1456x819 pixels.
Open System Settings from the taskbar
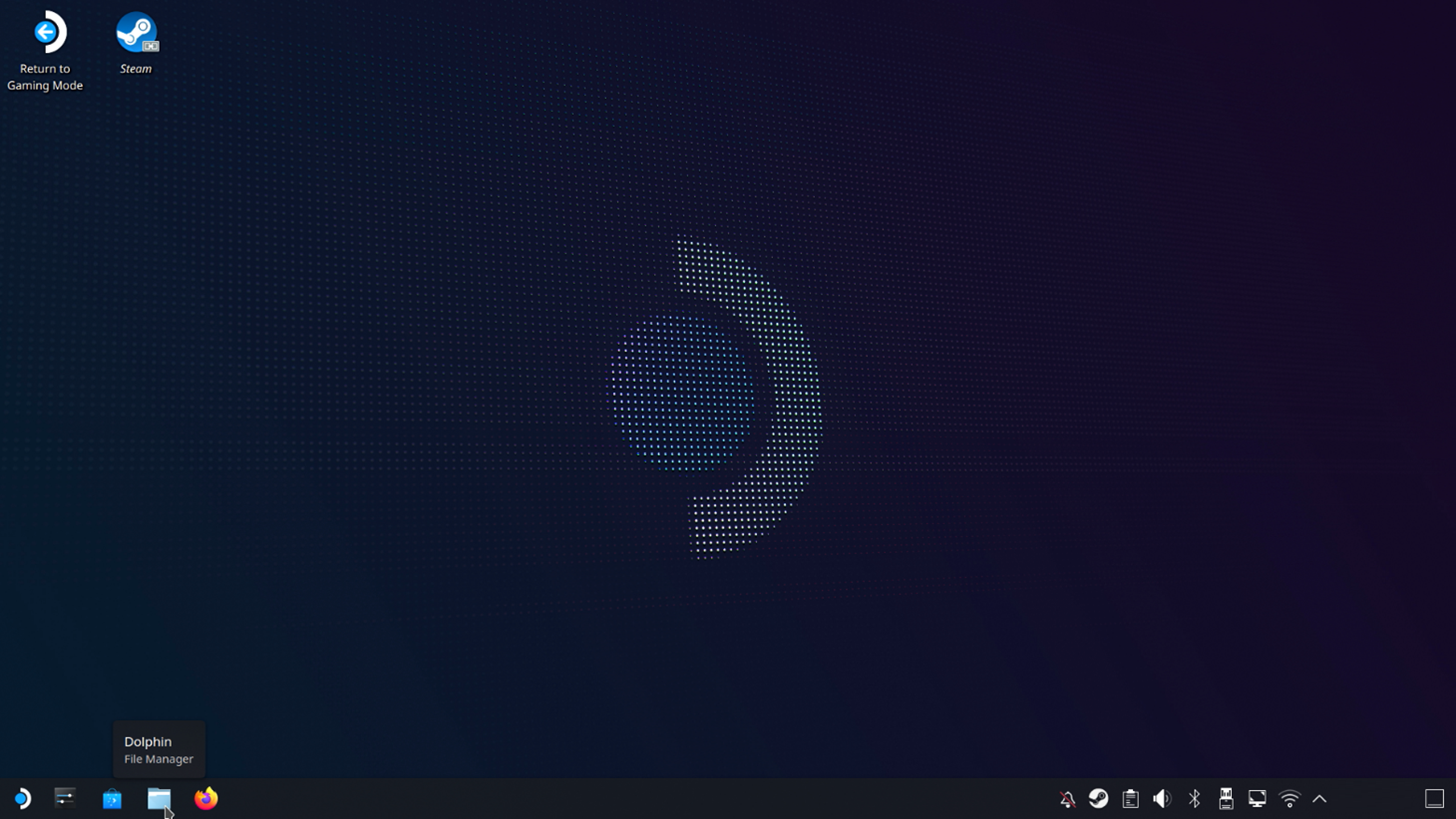[64, 798]
